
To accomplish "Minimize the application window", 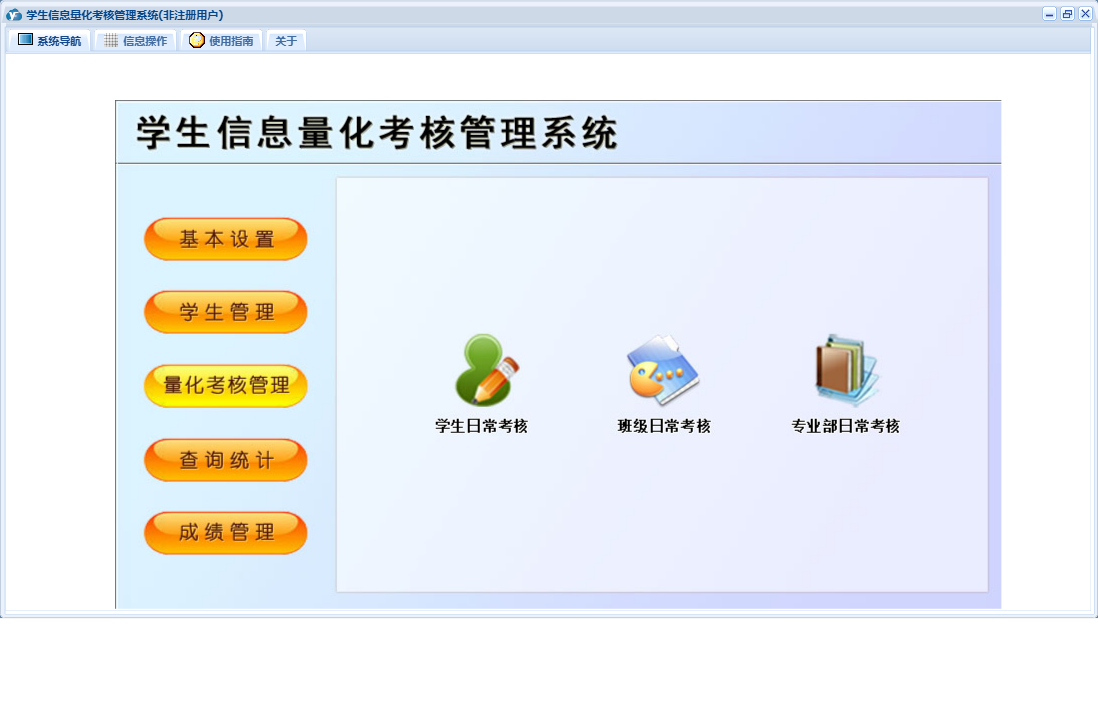I will point(1049,14).
